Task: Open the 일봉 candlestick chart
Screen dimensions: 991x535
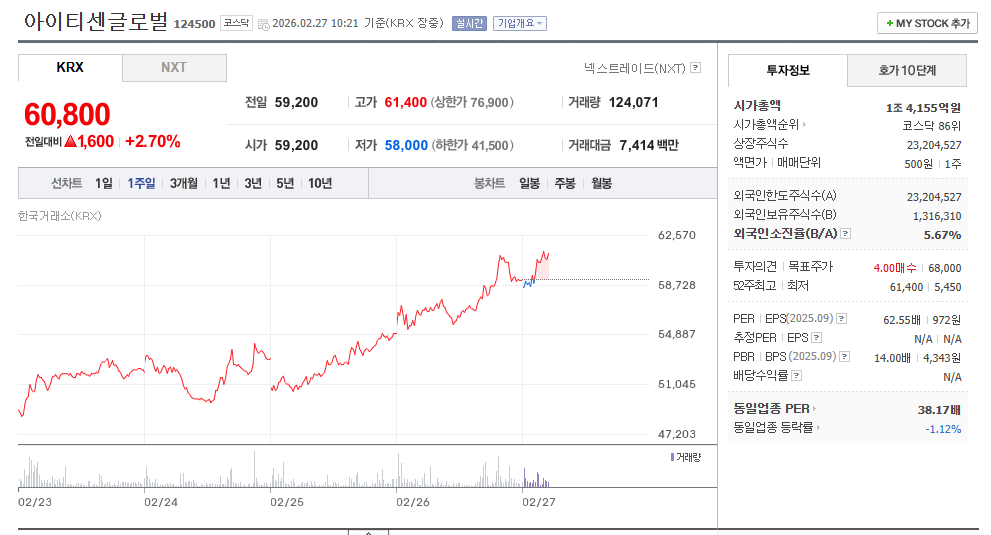Action: point(530,183)
